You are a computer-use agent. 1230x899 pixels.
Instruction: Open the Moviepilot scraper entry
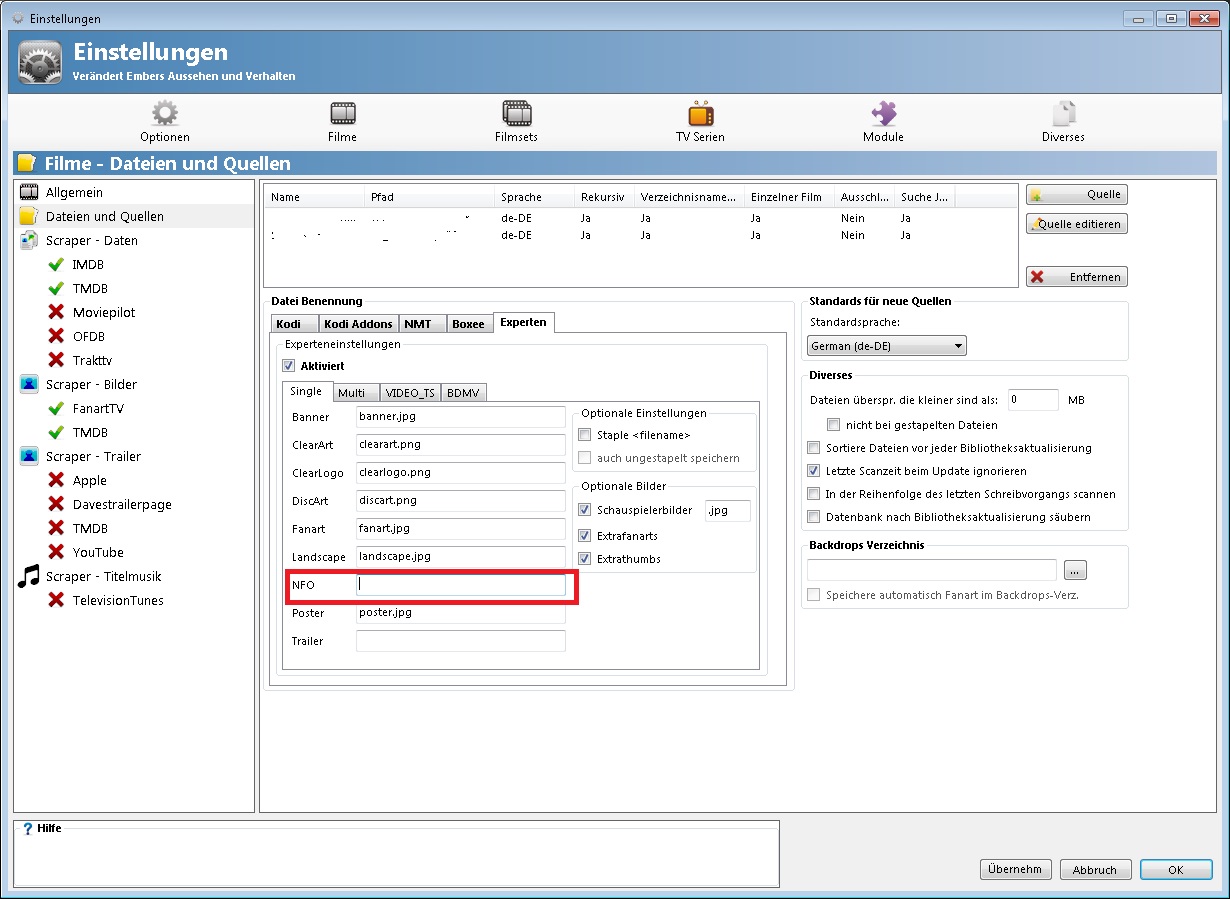(103, 312)
